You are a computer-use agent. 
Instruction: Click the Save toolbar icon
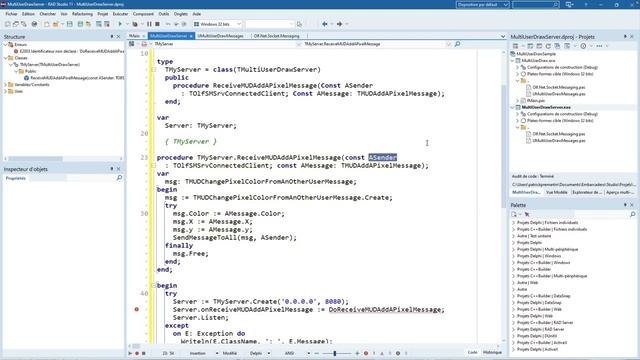click(70, 24)
